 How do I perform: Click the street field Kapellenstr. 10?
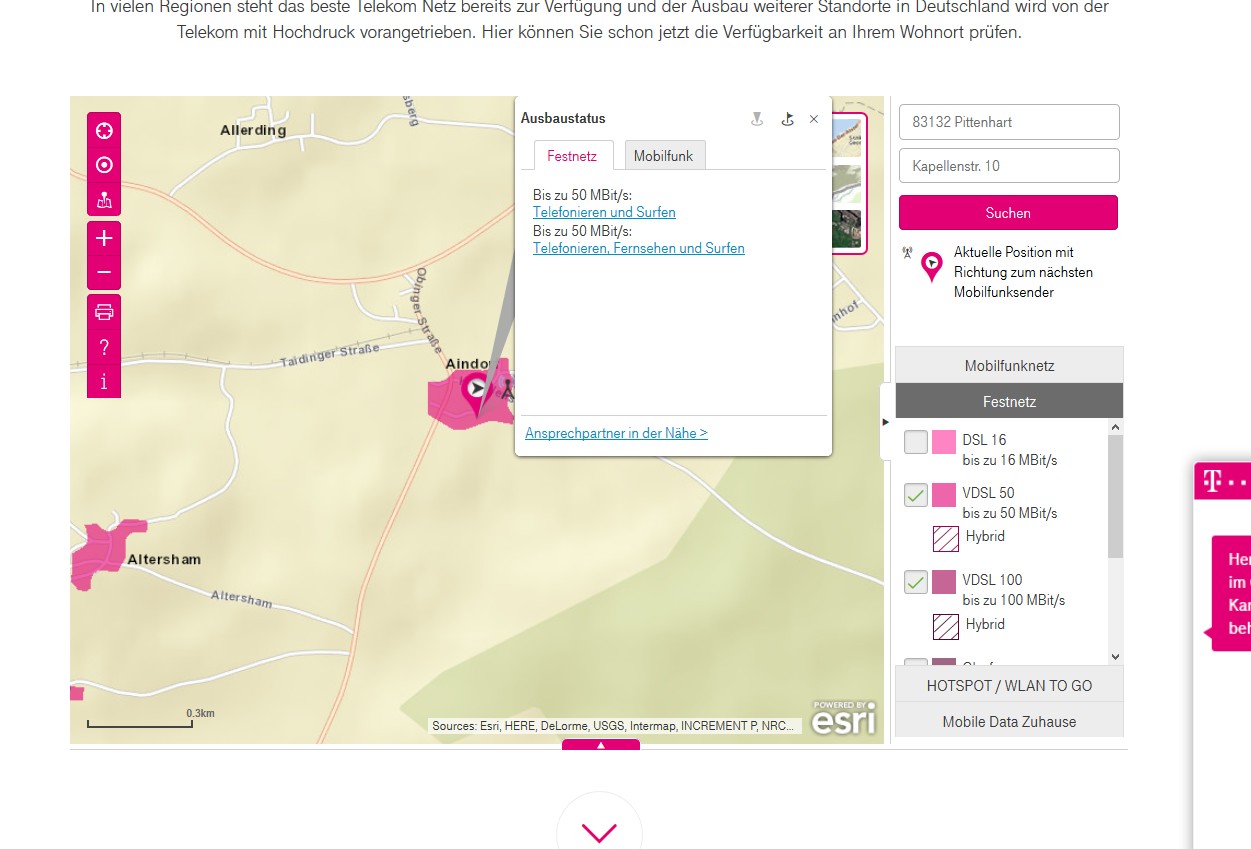coord(1009,166)
